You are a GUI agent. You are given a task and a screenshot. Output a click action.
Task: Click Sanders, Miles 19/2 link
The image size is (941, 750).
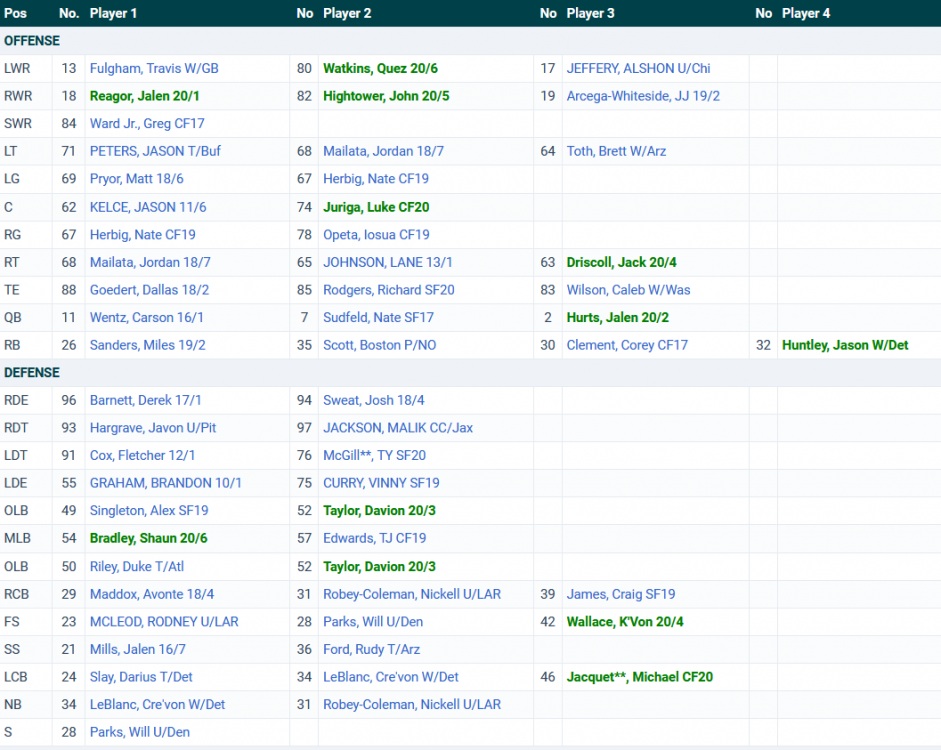coord(148,345)
